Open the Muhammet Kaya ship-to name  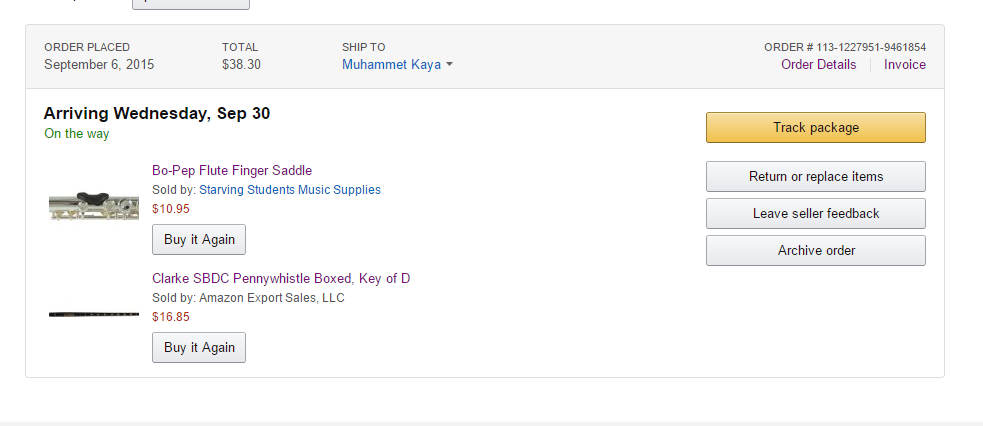[391, 65]
